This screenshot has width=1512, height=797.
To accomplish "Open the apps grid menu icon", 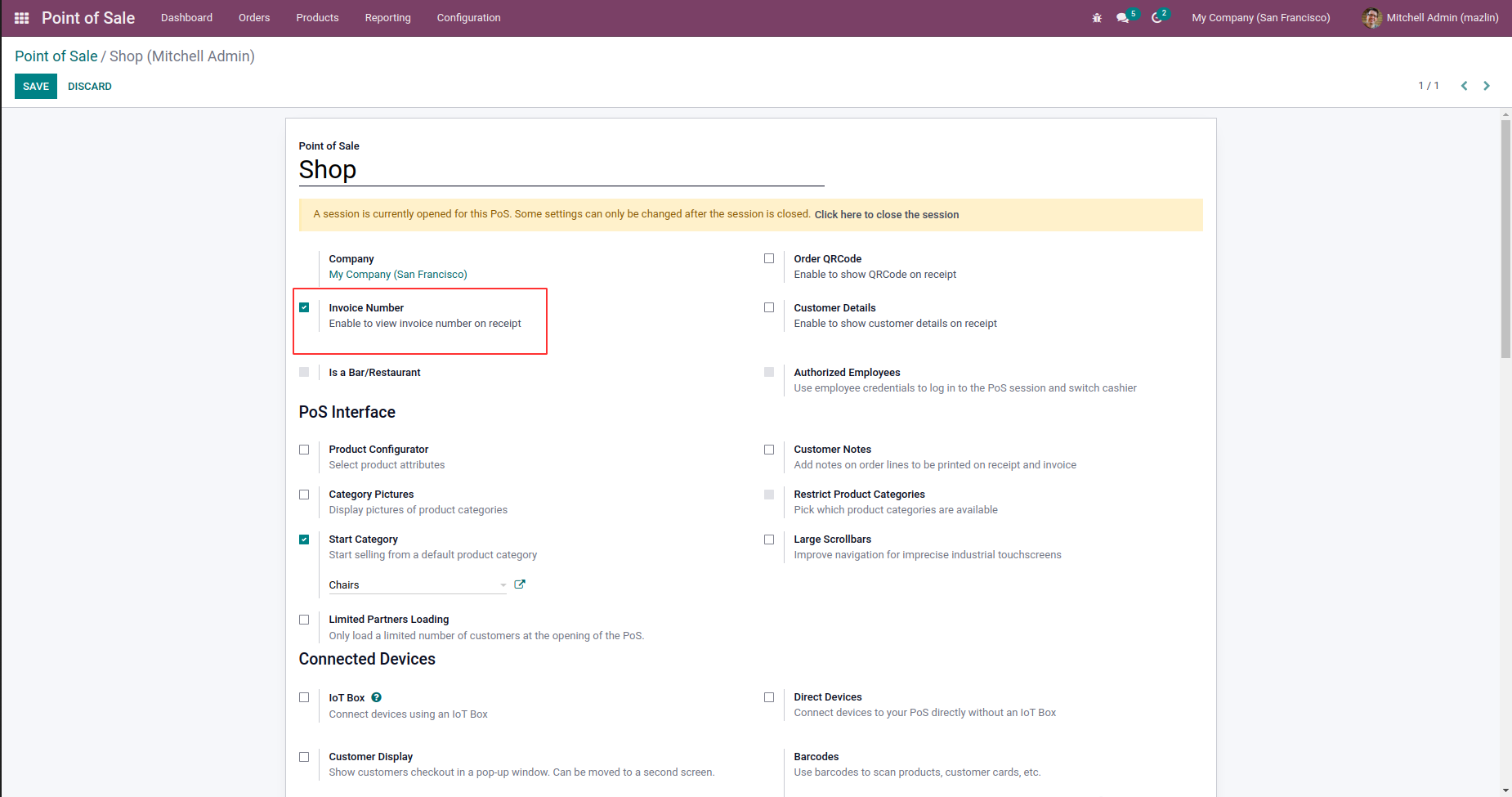I will point(22,18).
